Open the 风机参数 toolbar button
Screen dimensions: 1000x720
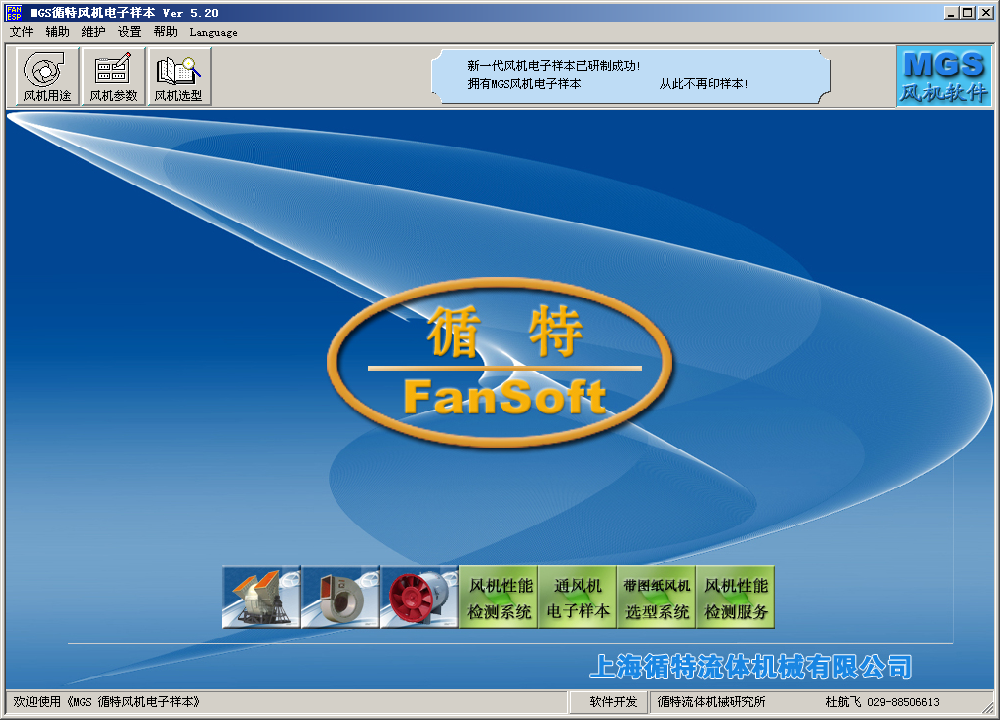click(x=113, y=77)
